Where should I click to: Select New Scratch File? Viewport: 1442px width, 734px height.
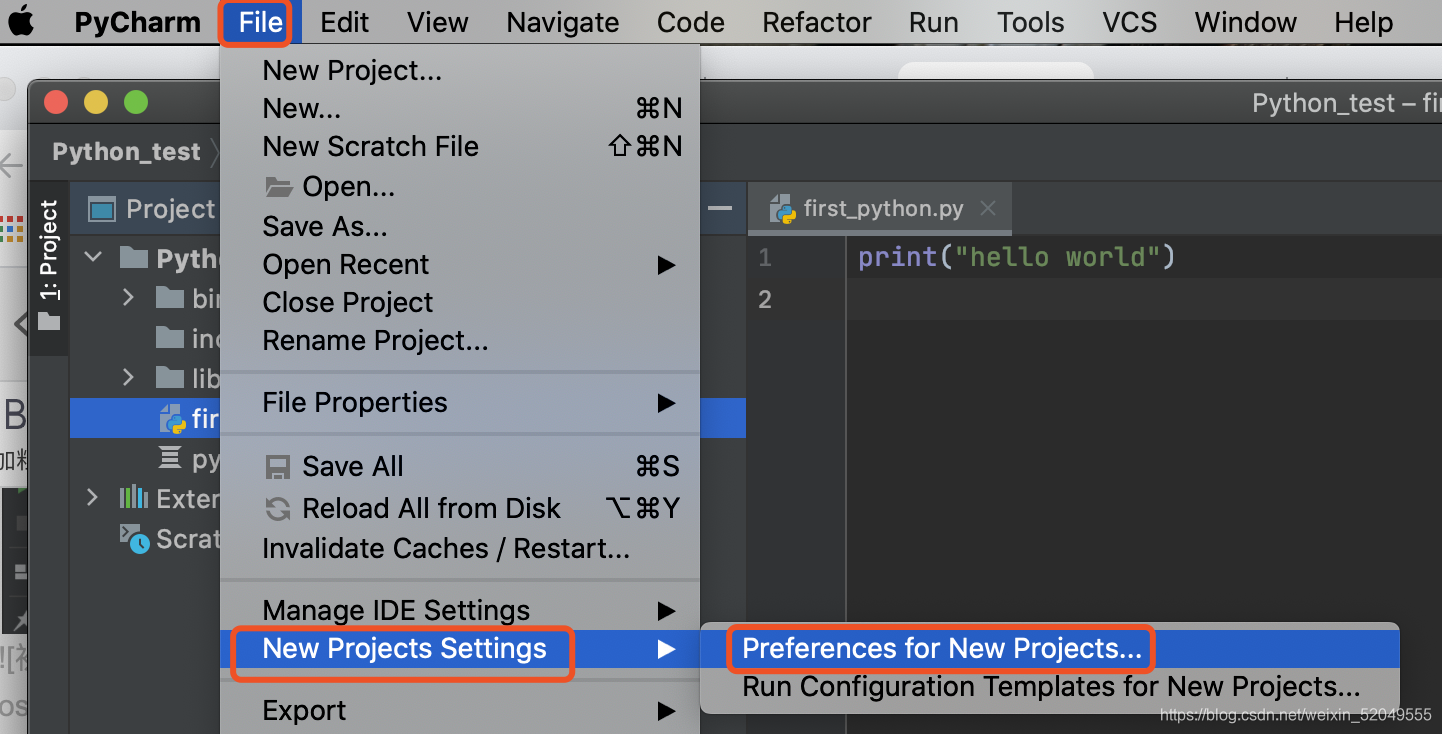[460, 146]
